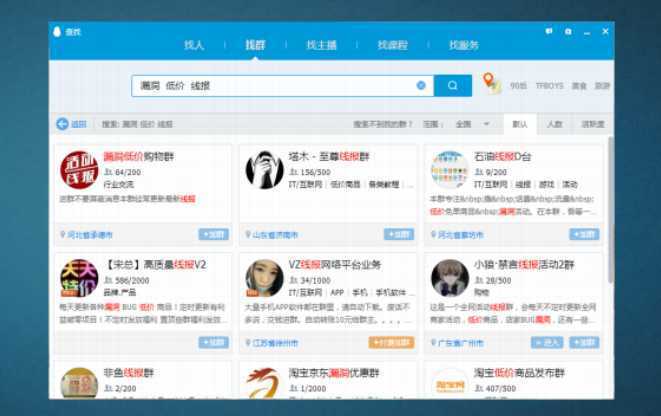Click the blue magnifier search button

(x=453, y=86)
